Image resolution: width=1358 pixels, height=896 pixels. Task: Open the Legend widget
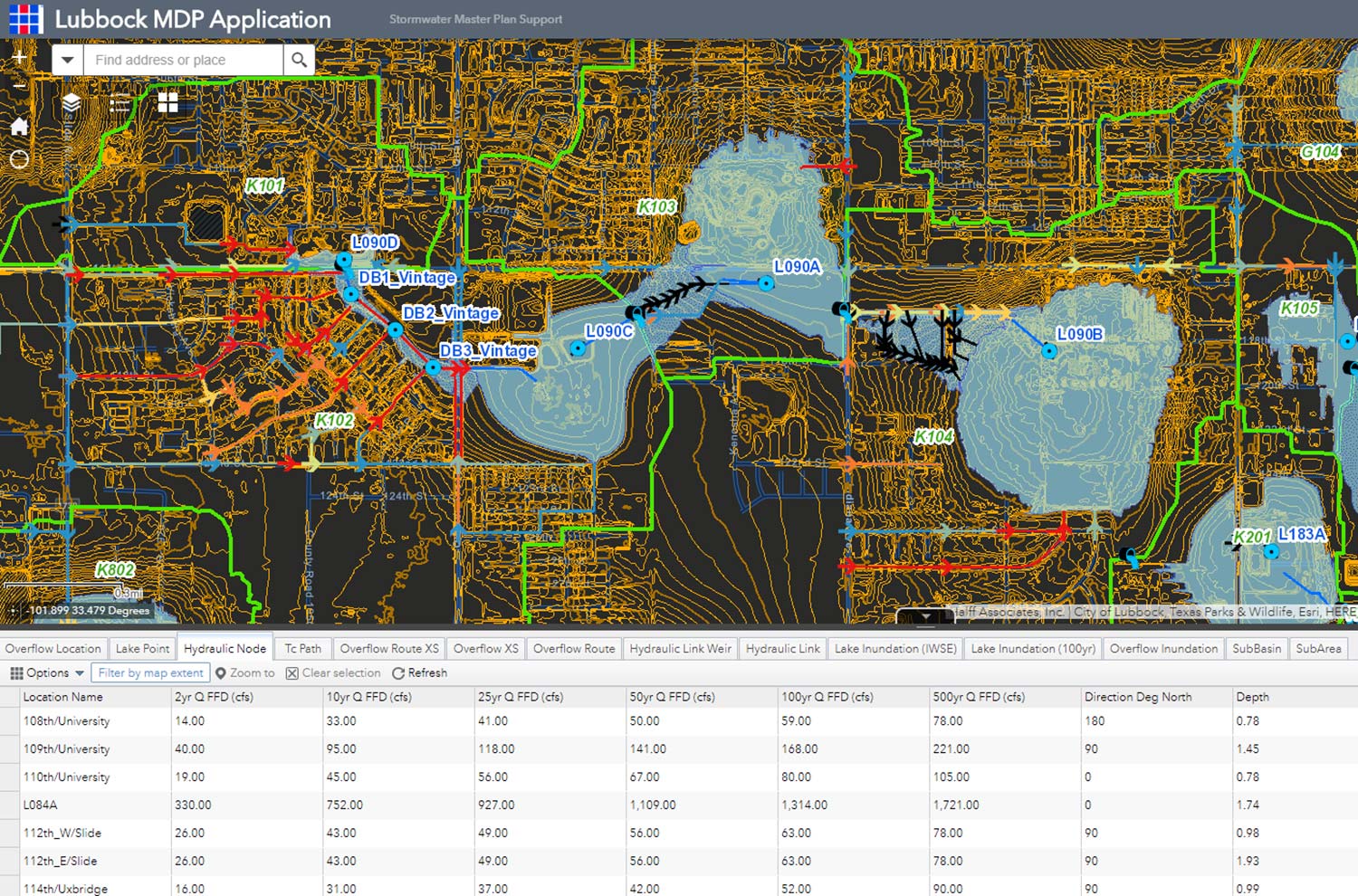click(120, 103)
